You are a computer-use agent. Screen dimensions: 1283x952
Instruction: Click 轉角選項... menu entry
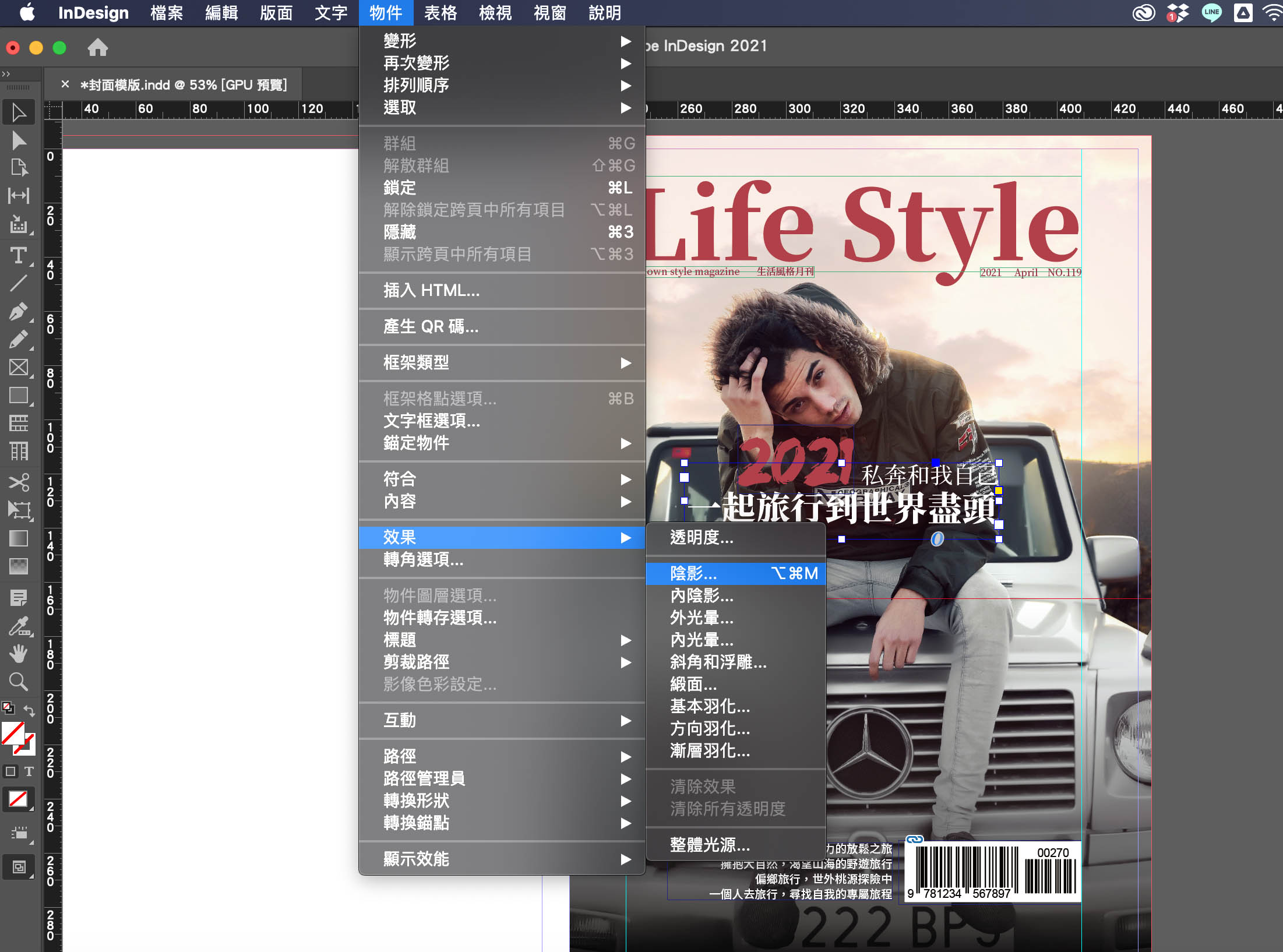[424, 559]
